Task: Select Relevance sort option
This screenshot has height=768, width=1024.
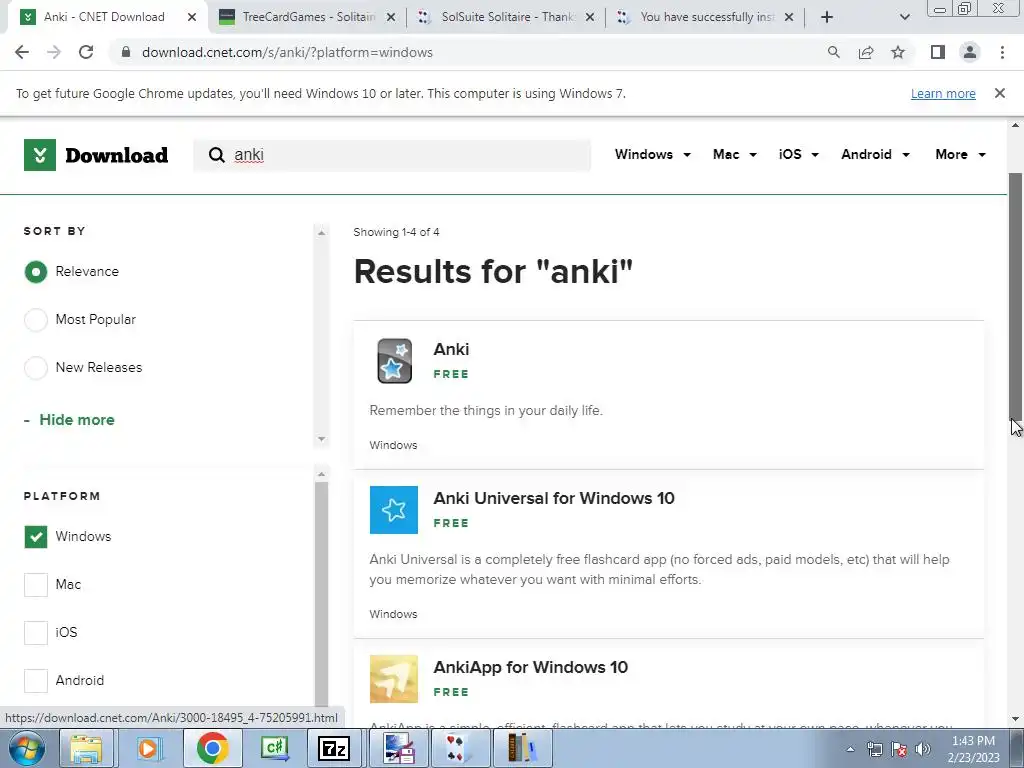Action: pos(36,272)
